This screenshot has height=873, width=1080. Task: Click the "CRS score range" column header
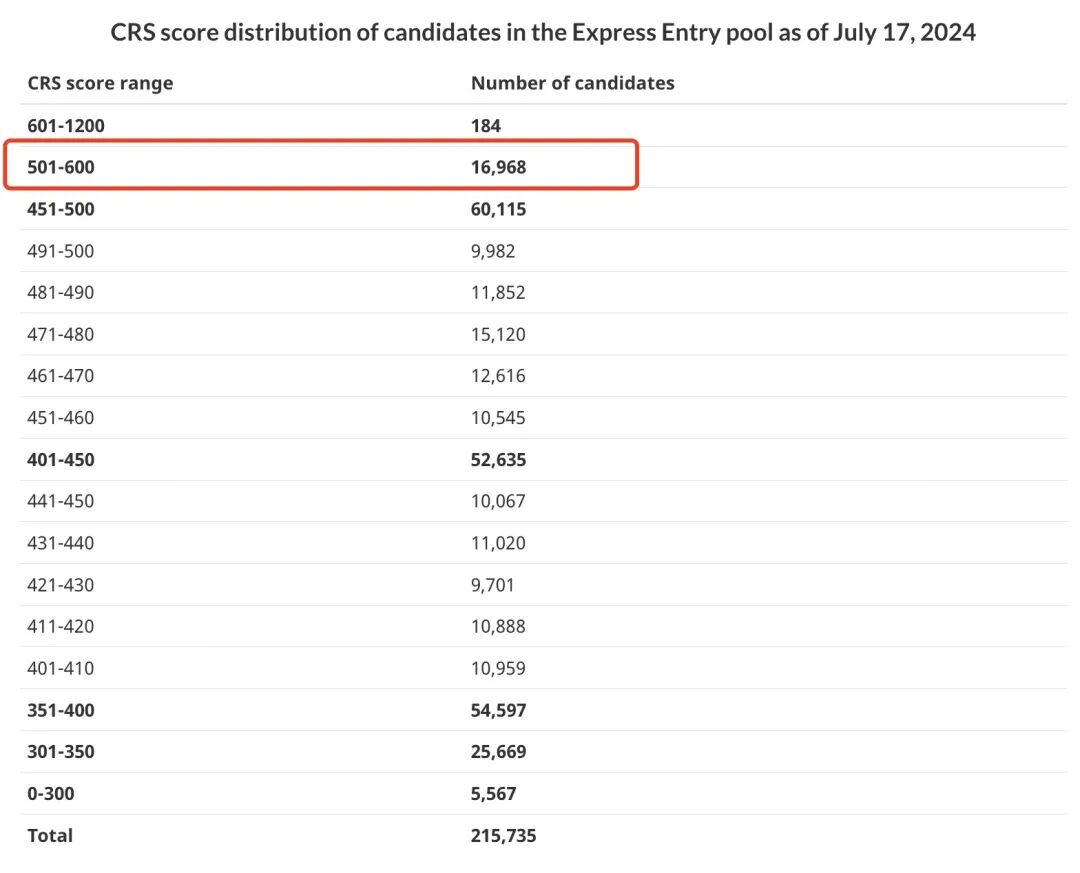tap(100, 83)
